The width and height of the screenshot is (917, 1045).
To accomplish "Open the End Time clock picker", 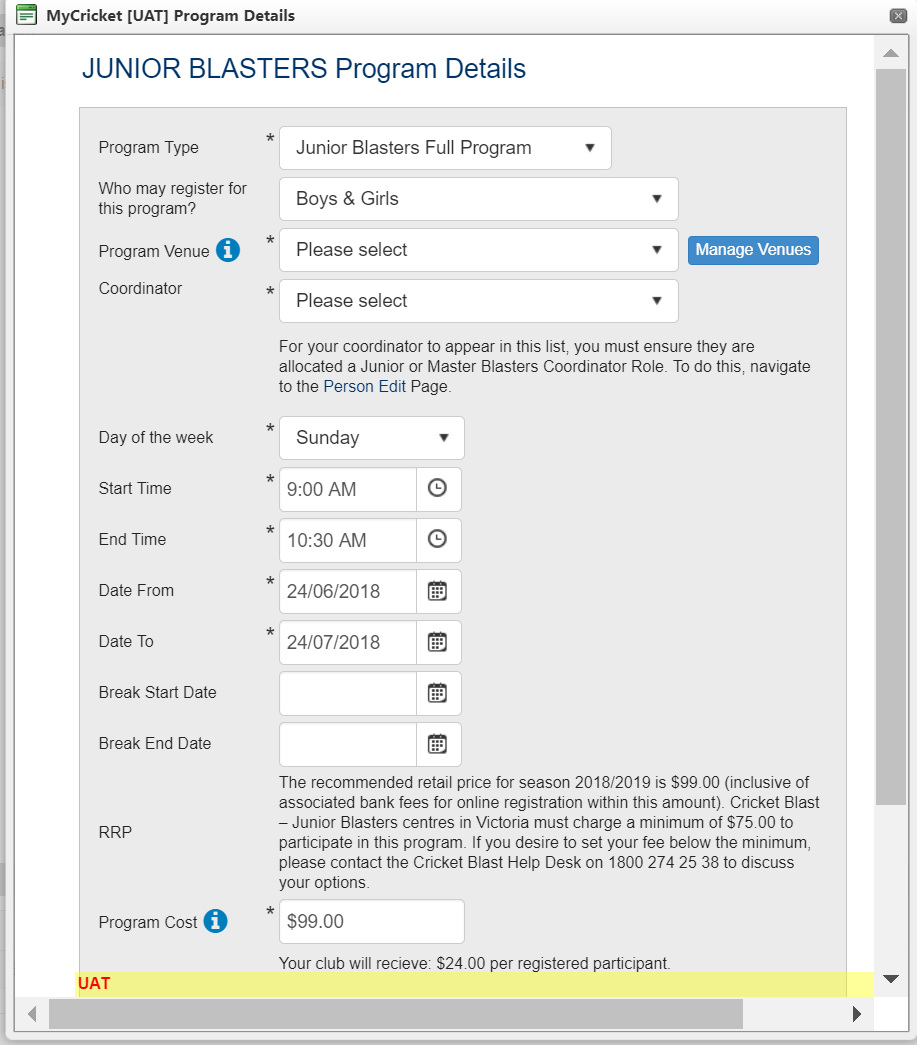I will 438,539.
